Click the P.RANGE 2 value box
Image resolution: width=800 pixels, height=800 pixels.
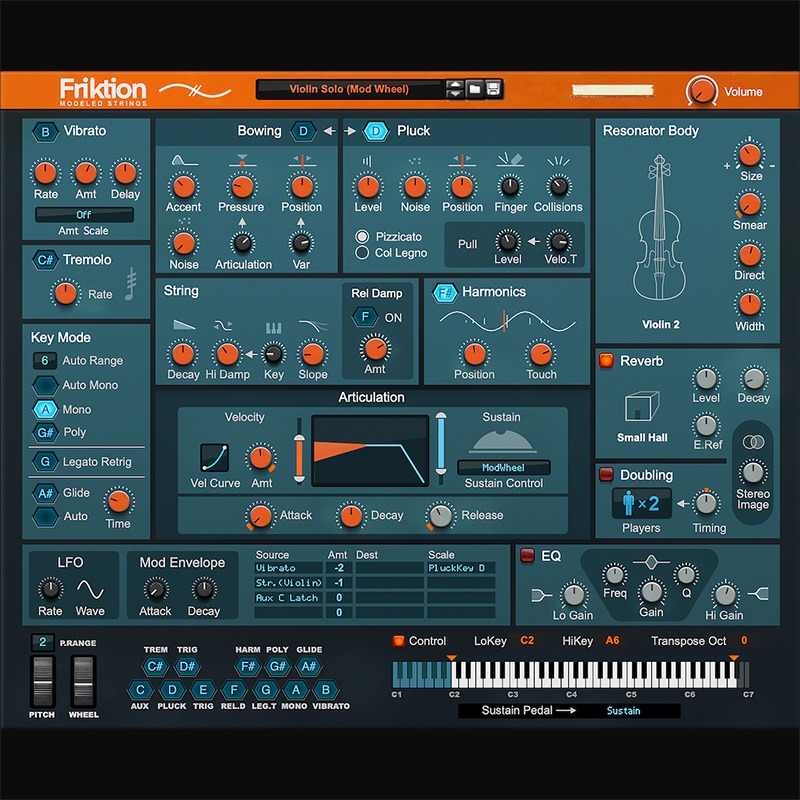(43, 642)
